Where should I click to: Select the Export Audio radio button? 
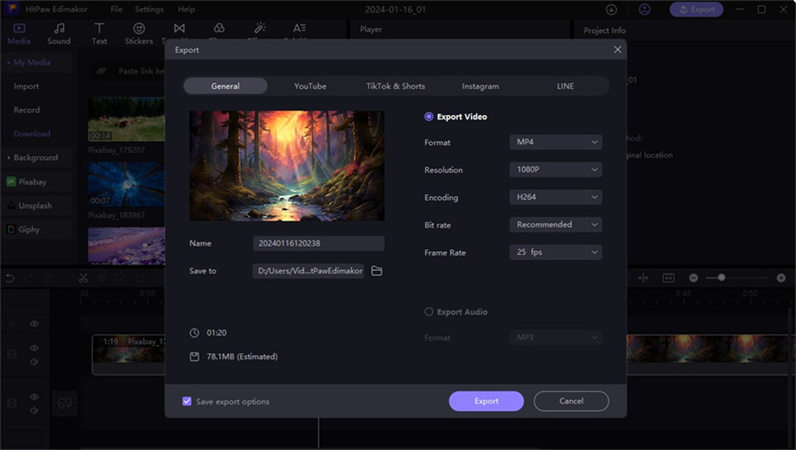point(429,312)
